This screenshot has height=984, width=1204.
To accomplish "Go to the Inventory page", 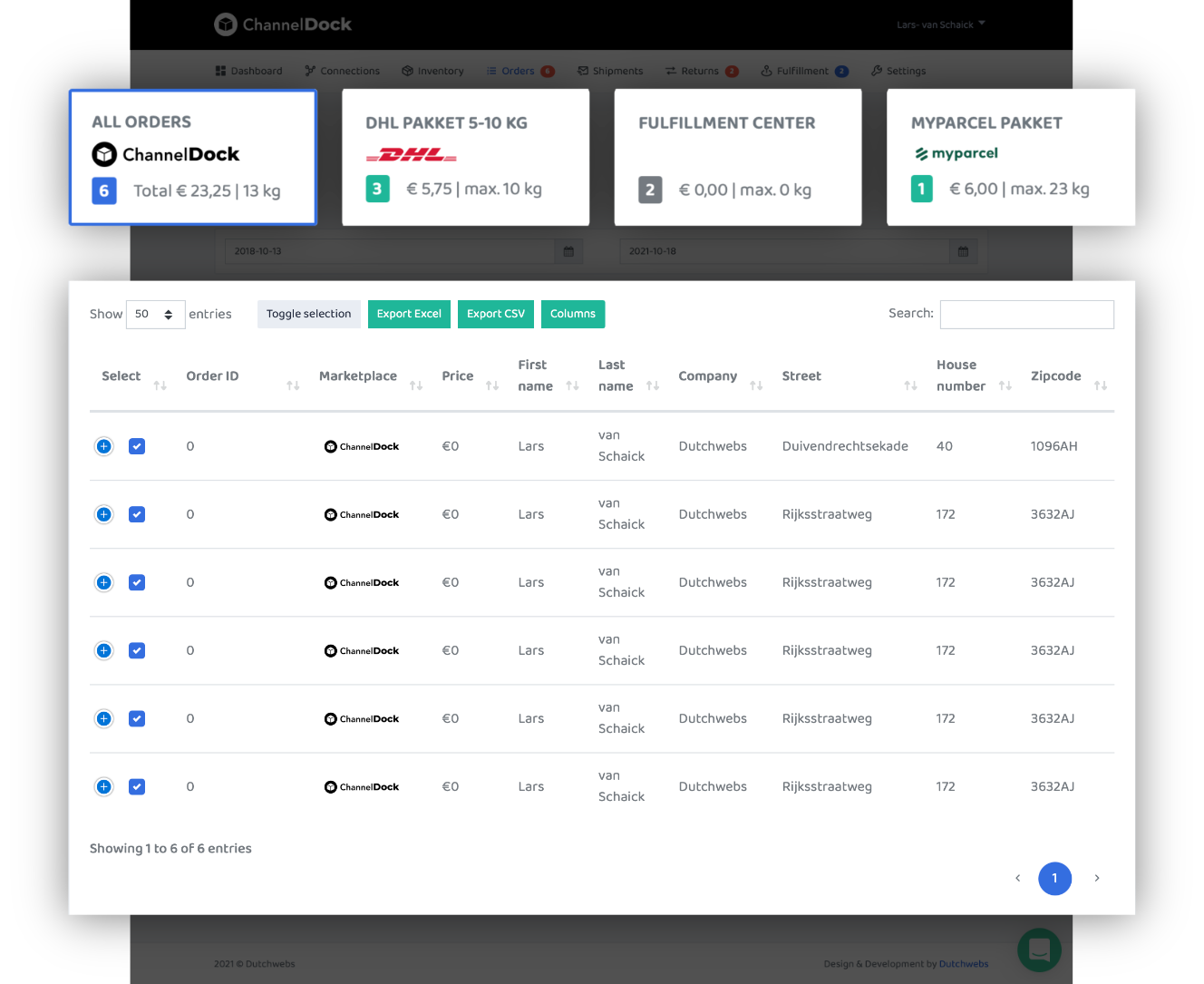I will coord(432,71).
